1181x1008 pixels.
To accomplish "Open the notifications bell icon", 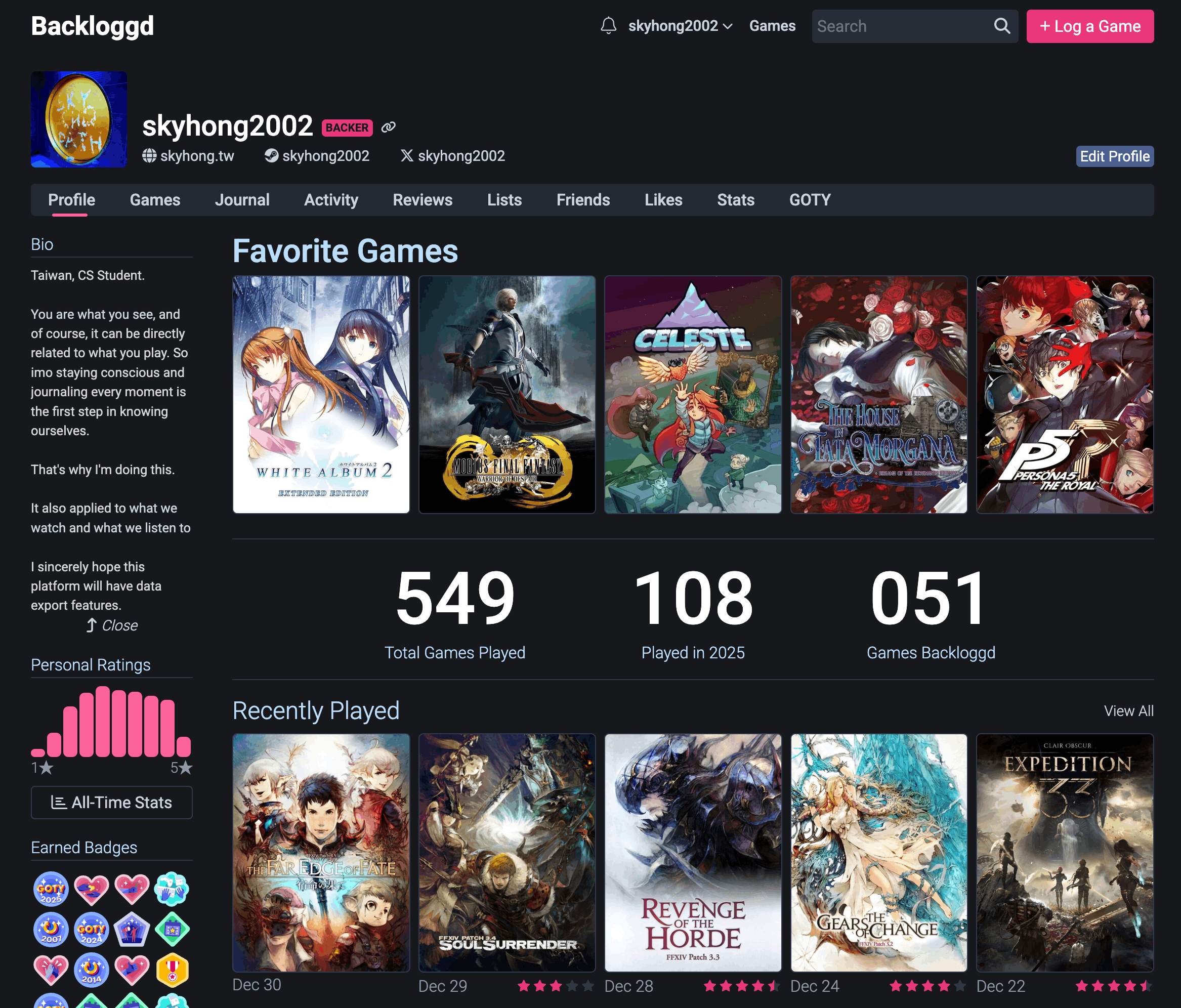I will (608, 26).
